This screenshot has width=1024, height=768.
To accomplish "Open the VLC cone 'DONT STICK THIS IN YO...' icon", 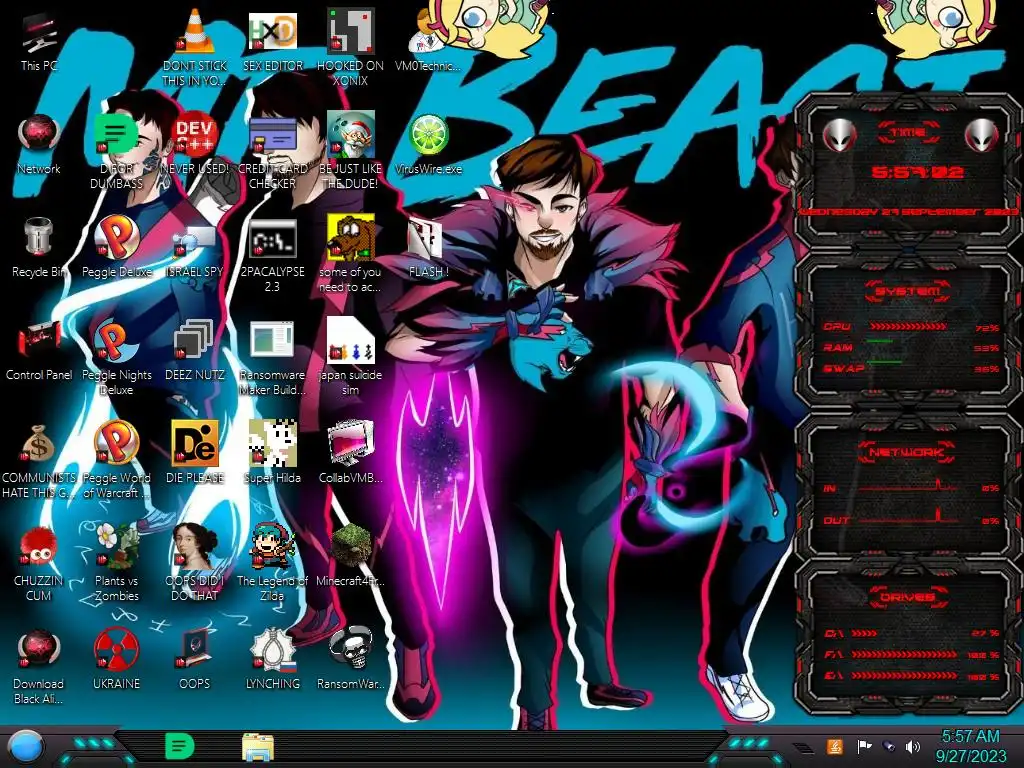I will coord(195,47).
